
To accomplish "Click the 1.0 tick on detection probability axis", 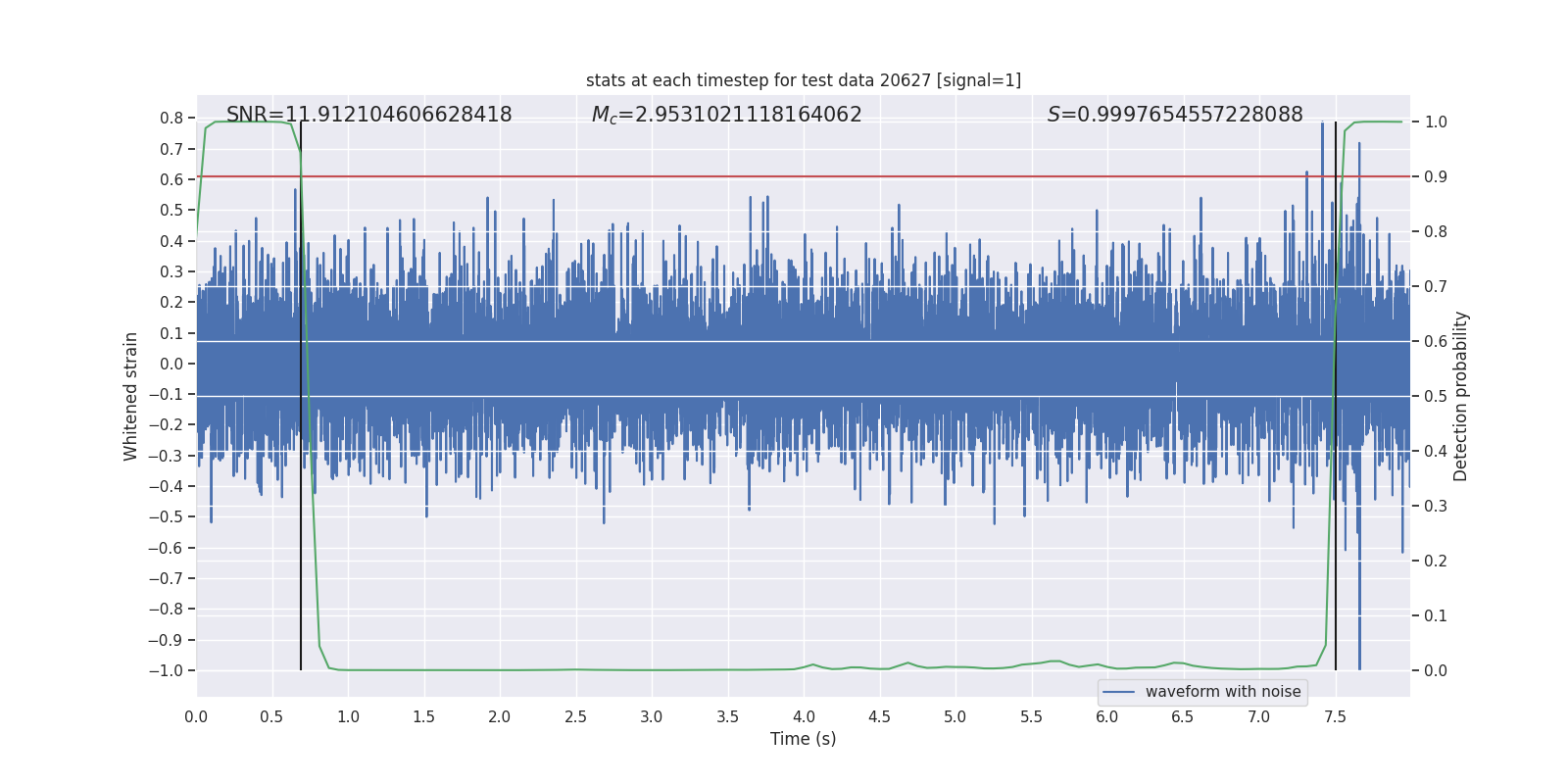I will (1435, 122).
